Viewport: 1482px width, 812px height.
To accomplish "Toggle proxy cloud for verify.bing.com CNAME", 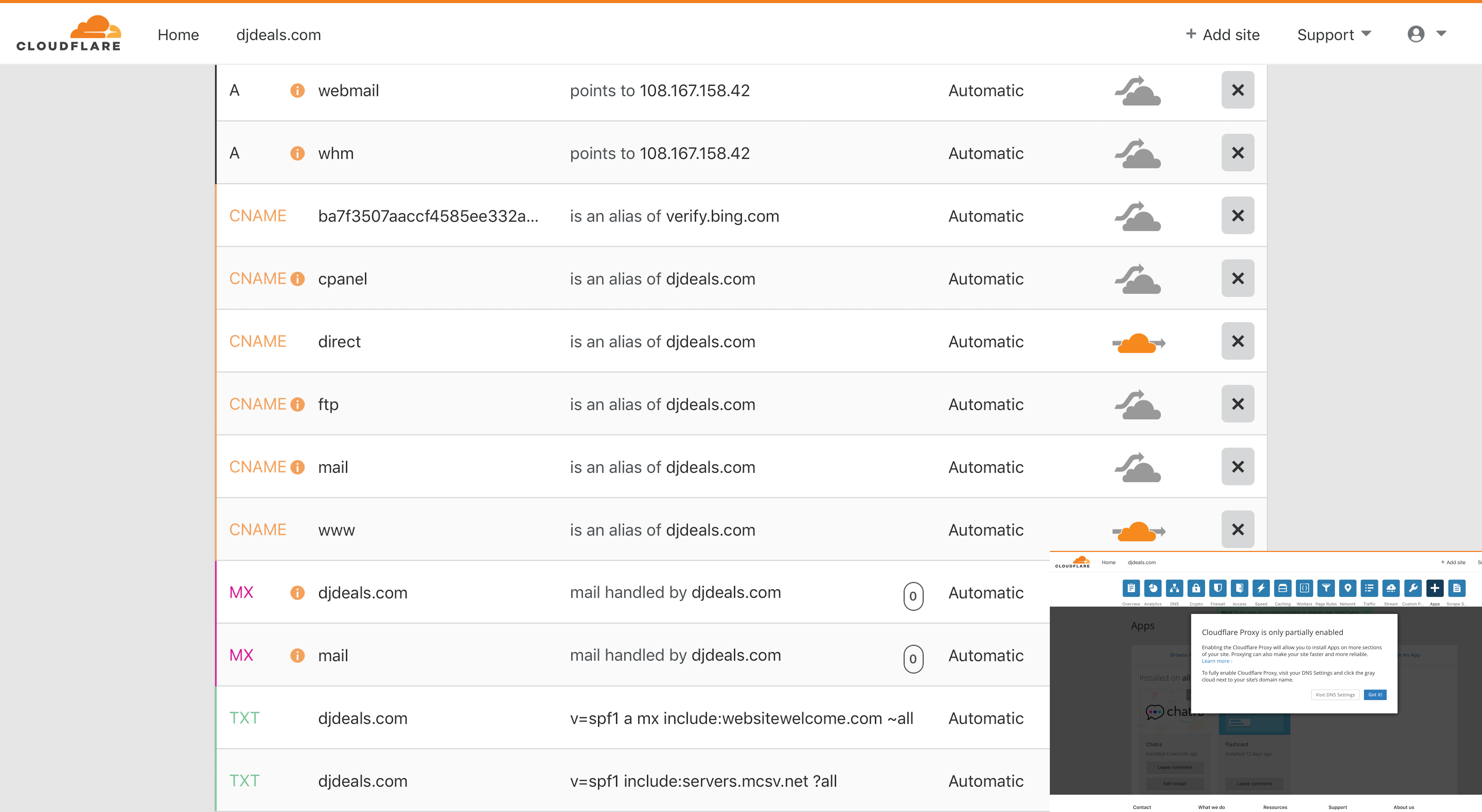I will (1138, 216).
